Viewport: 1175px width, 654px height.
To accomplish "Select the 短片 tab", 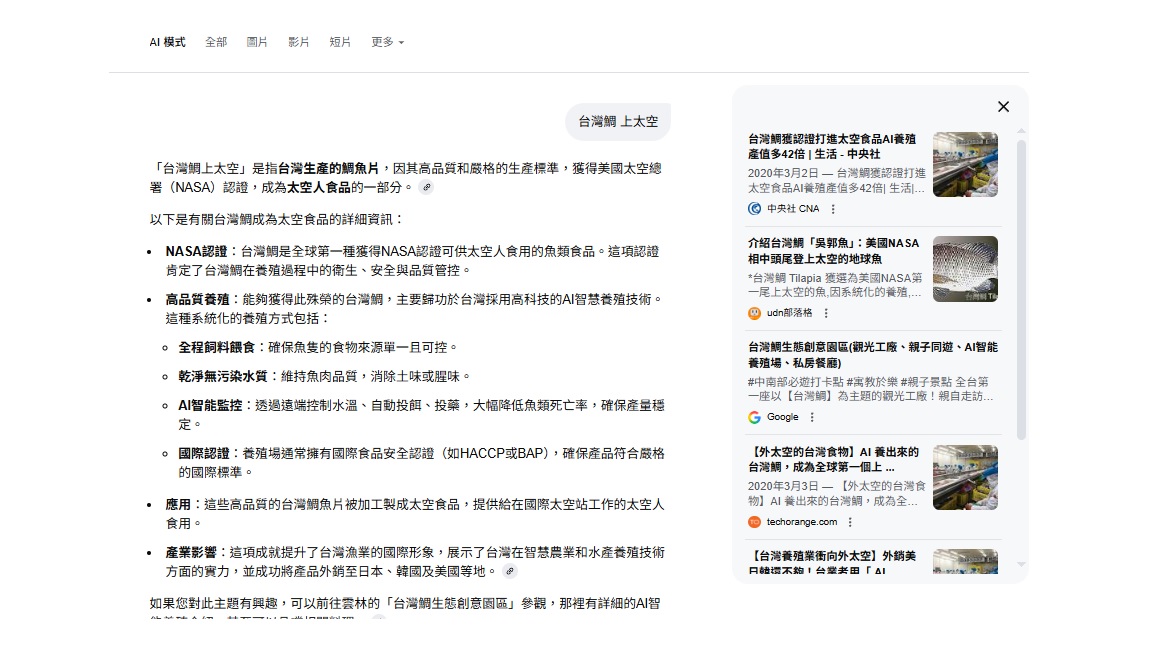I will pos(340,42).
